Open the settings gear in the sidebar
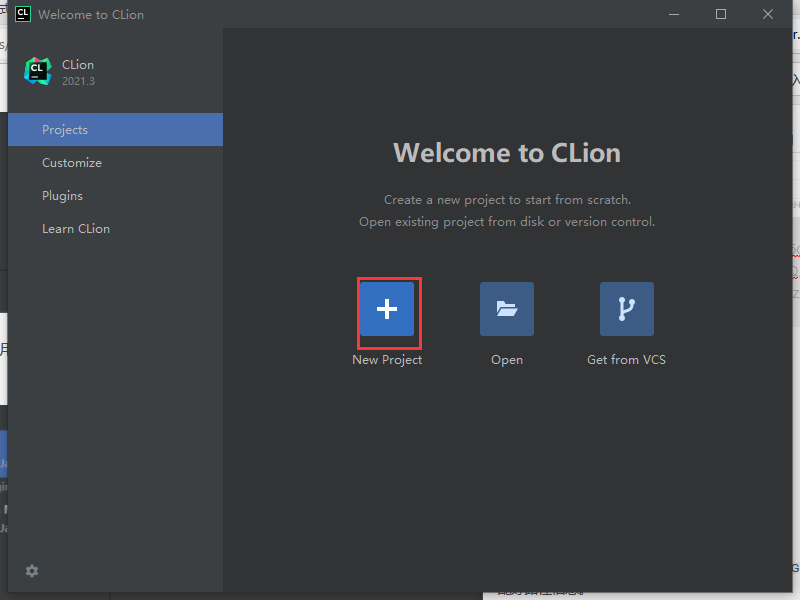This screenshot has height=600, width=800. point(32,571)
